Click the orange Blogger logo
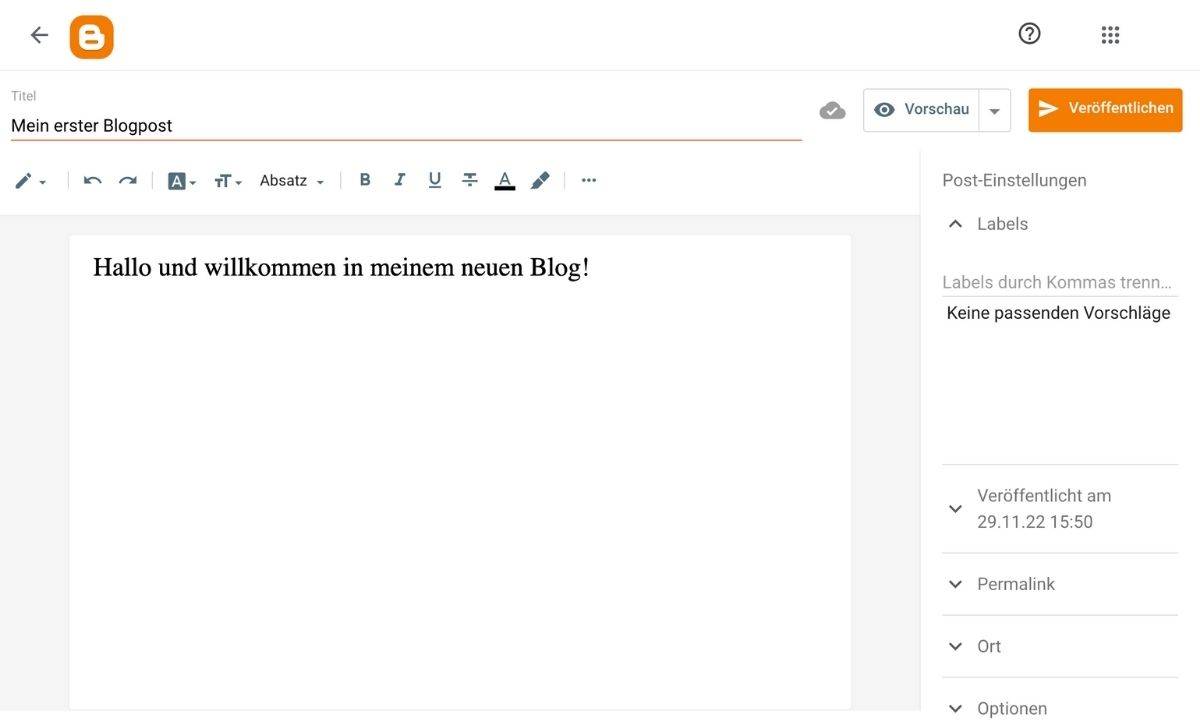Image resolution: width=1200 pixels, height=720 pixels. [91, 37]
